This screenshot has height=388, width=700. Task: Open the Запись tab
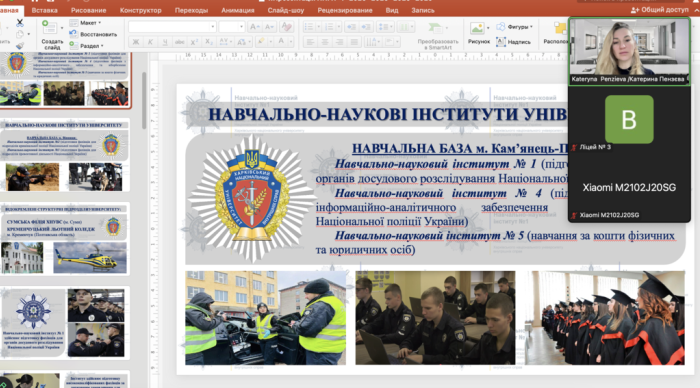click(x=422, y=10)
